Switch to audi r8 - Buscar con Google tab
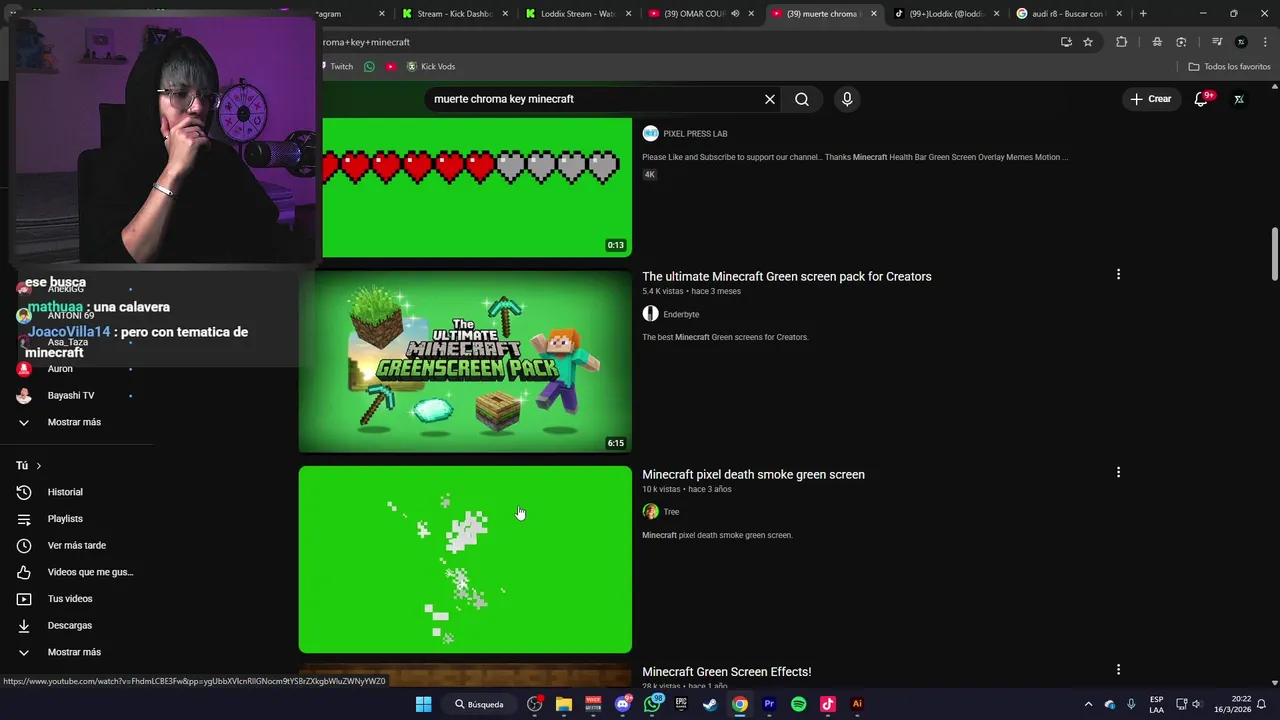This screenshot has height=720, width=1280. click(1070, 14)
